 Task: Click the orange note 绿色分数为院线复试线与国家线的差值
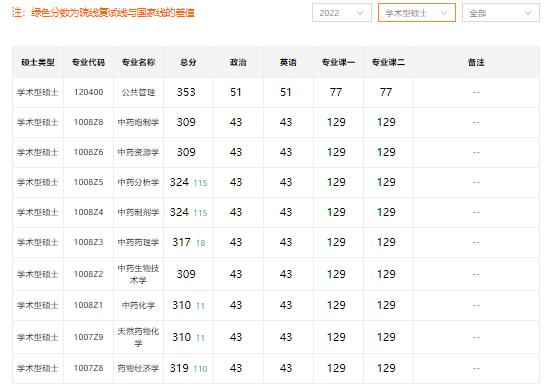pos(113,13)
